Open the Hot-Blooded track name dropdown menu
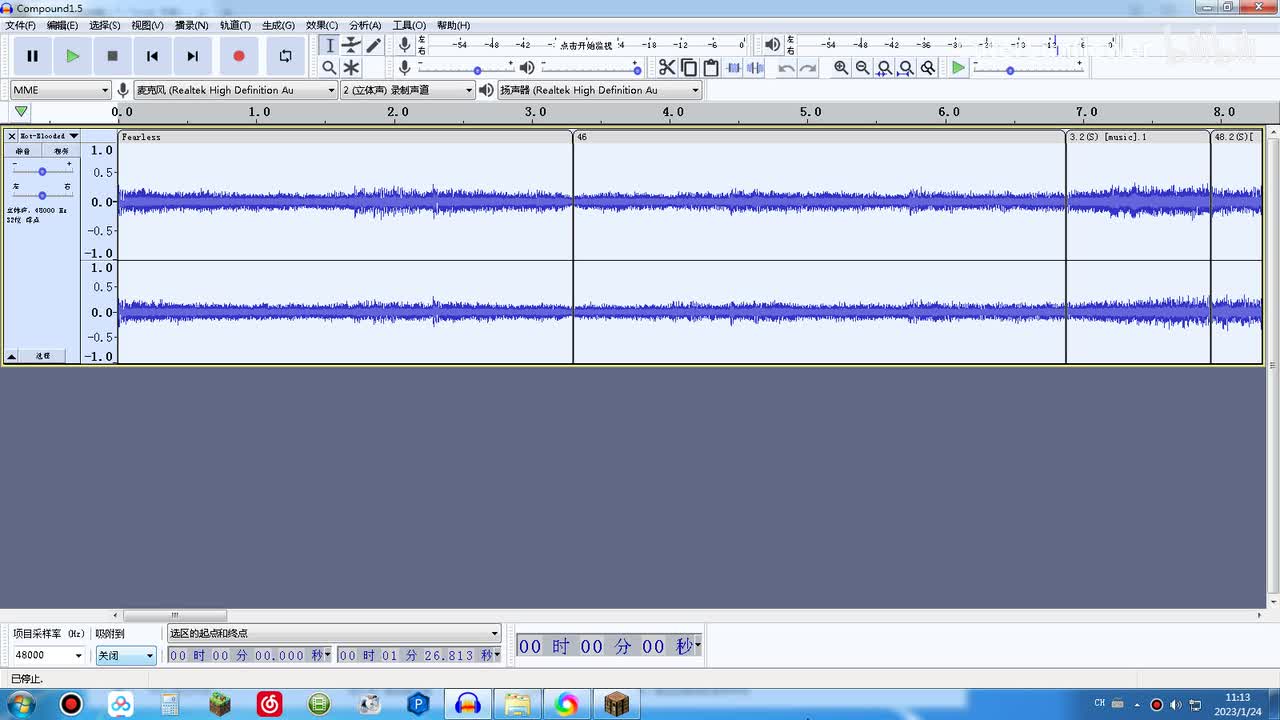 49,136
